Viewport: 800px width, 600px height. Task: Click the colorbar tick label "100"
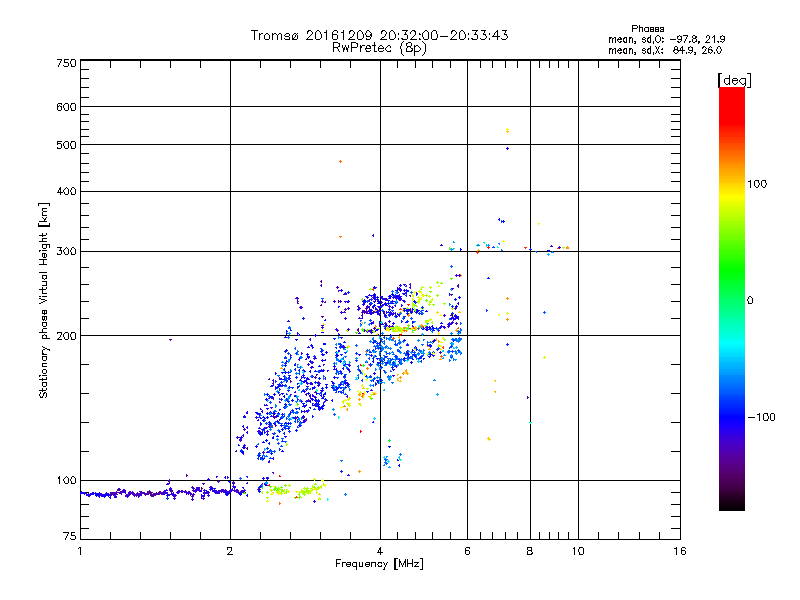[x=757, y=184]
